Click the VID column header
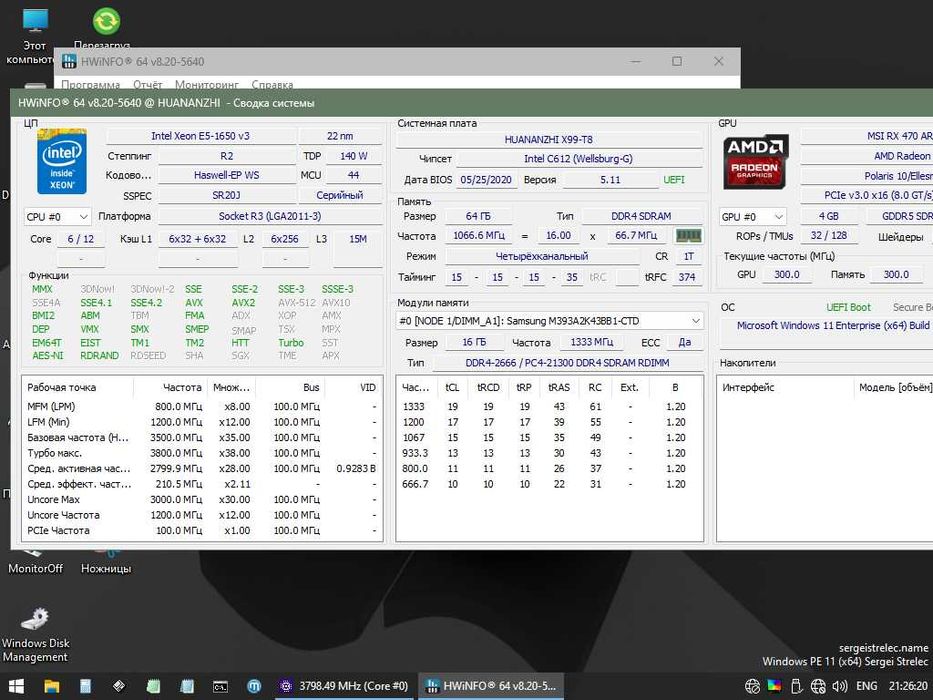This screenshot has width=933, height=700. [352, 388]
